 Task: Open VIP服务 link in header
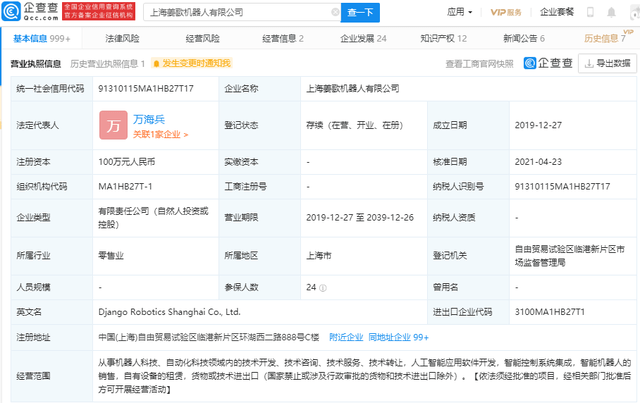(x=506, y=12)
